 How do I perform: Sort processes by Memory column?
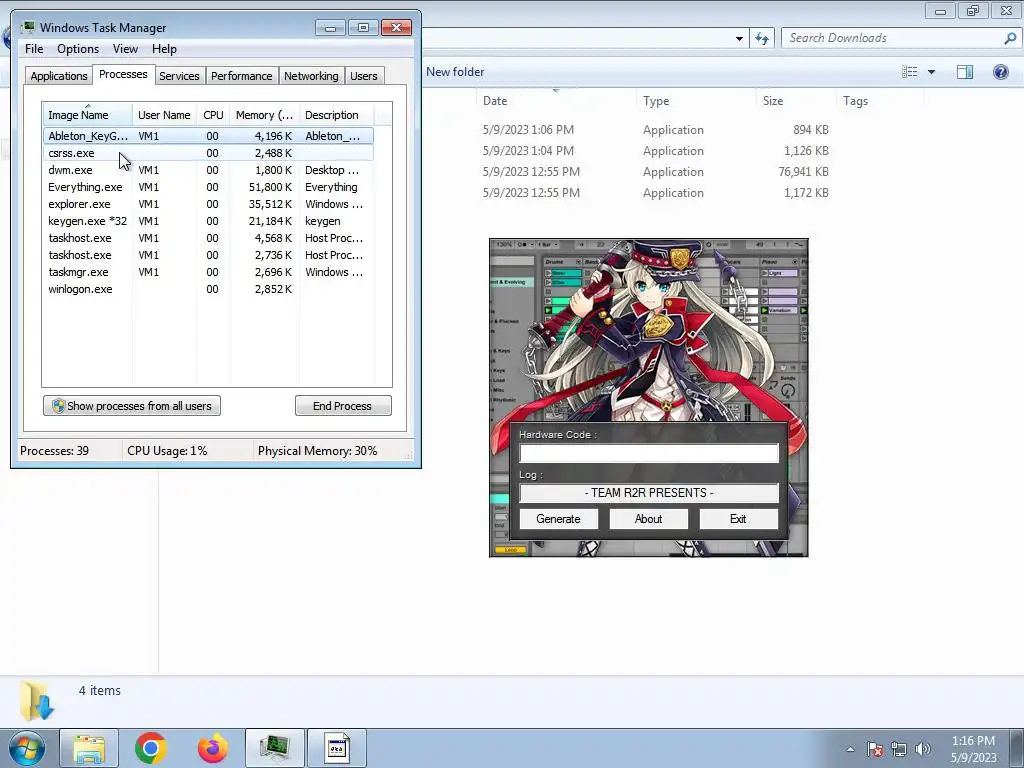pos(264,115)
